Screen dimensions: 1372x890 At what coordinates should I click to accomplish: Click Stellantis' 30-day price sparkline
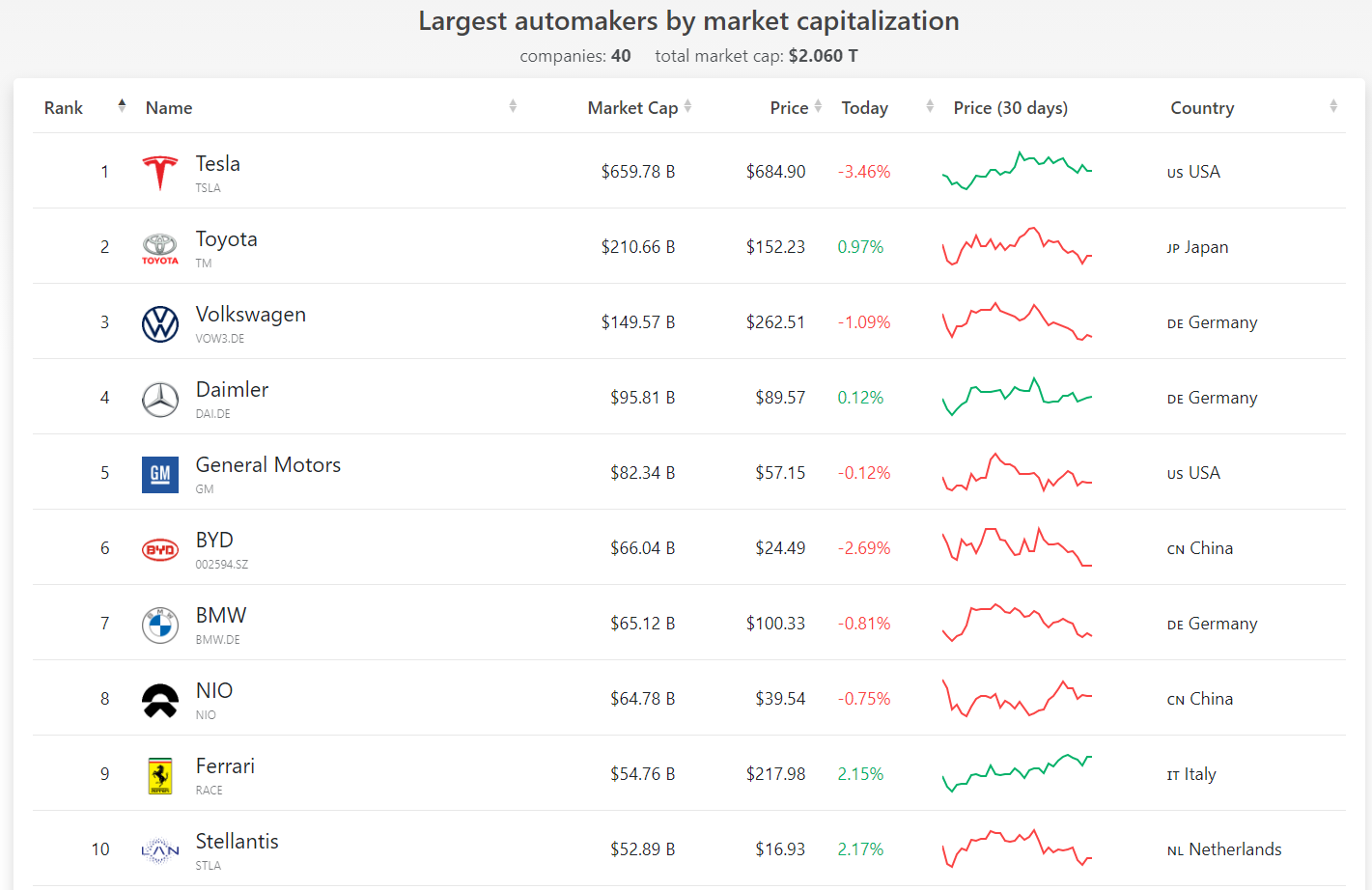tap(1018, 848)
